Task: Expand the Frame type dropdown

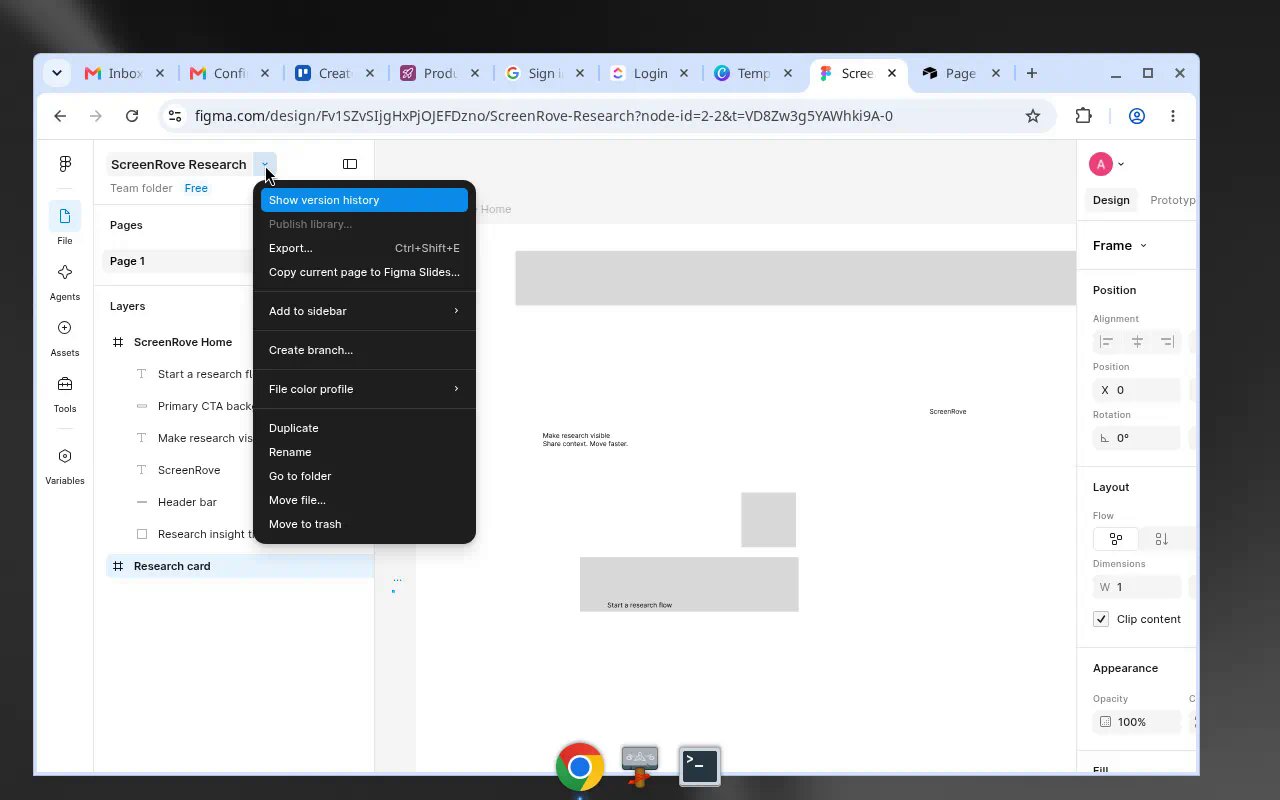Action: click(x=1143, y=246)
